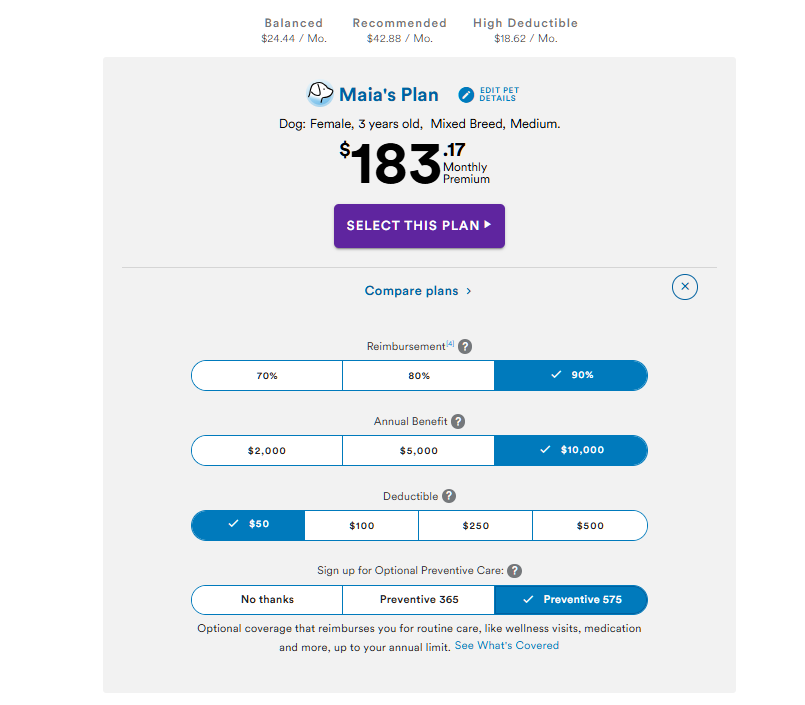Viewport: 805px width, 705px height.
Task: Click the dog avatar icon beside Maia's Plan
Action: [x=320, y=95]
